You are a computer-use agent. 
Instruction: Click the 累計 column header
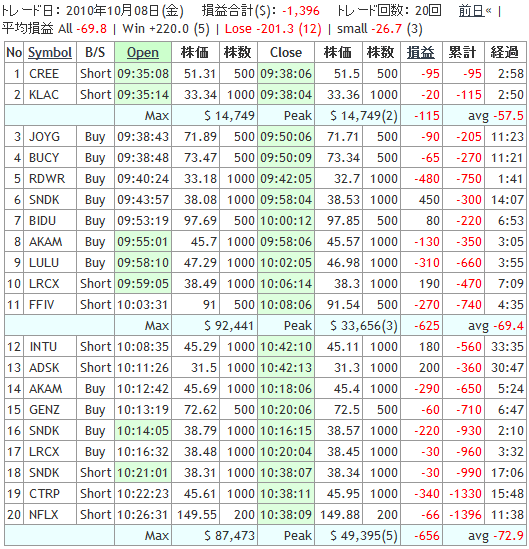click(x=462, y=53)
